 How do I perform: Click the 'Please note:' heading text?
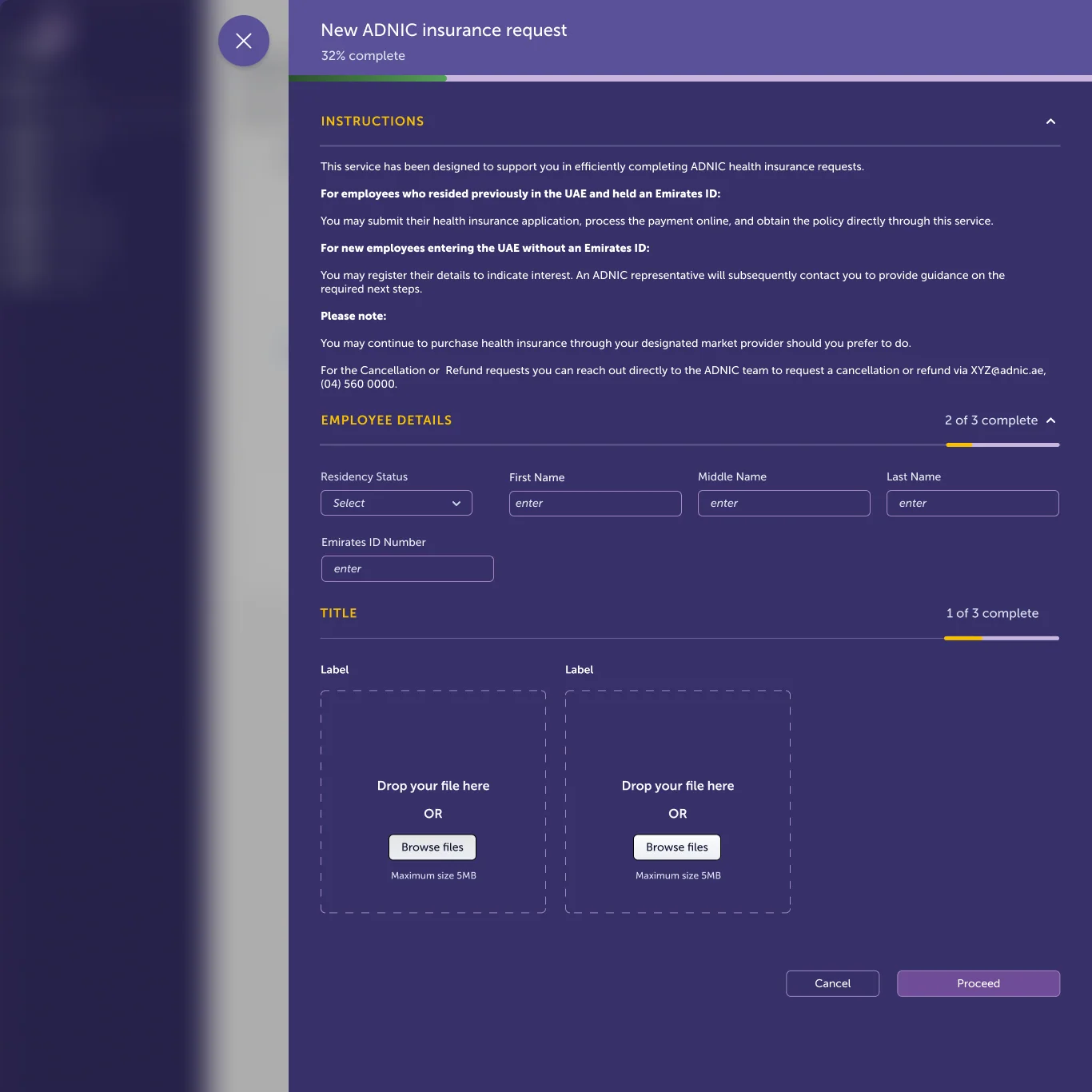(353, 317)
